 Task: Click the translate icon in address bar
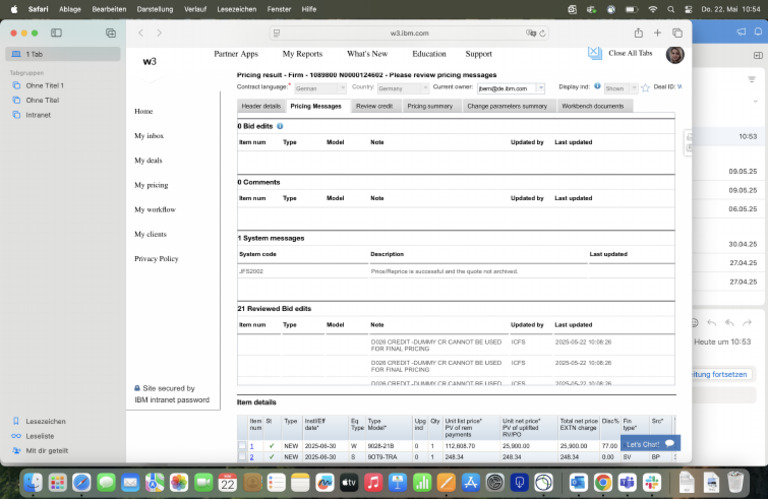(x=531, y=33)
